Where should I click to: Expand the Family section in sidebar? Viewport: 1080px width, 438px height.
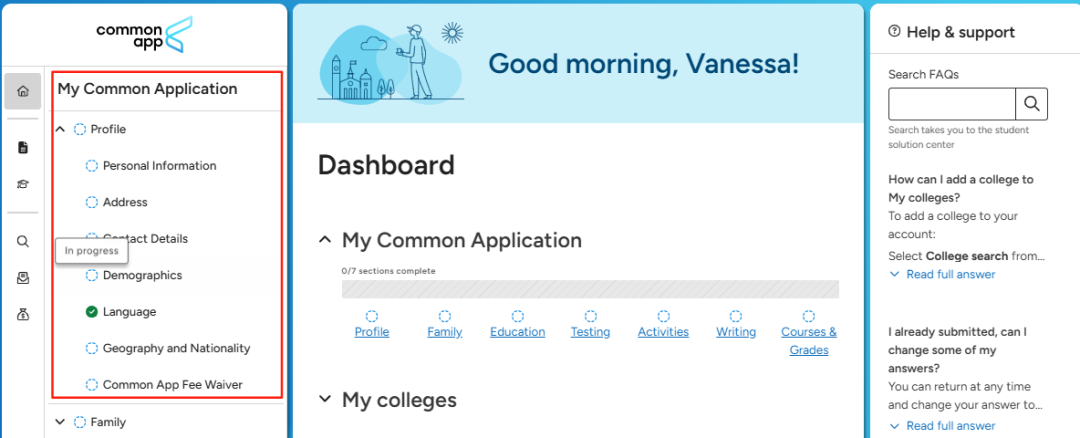61,422
